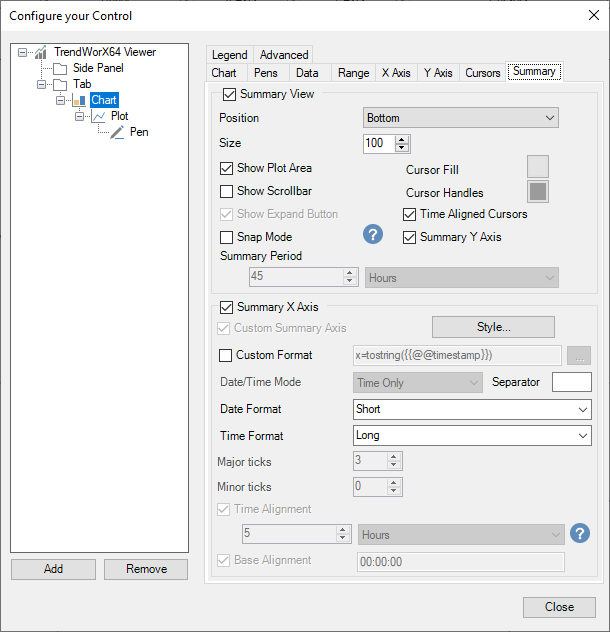This screenshot has width=610, height=632.
Task: Click the Chart node icon
Action: pyautogui.click(x=80, y=100)
